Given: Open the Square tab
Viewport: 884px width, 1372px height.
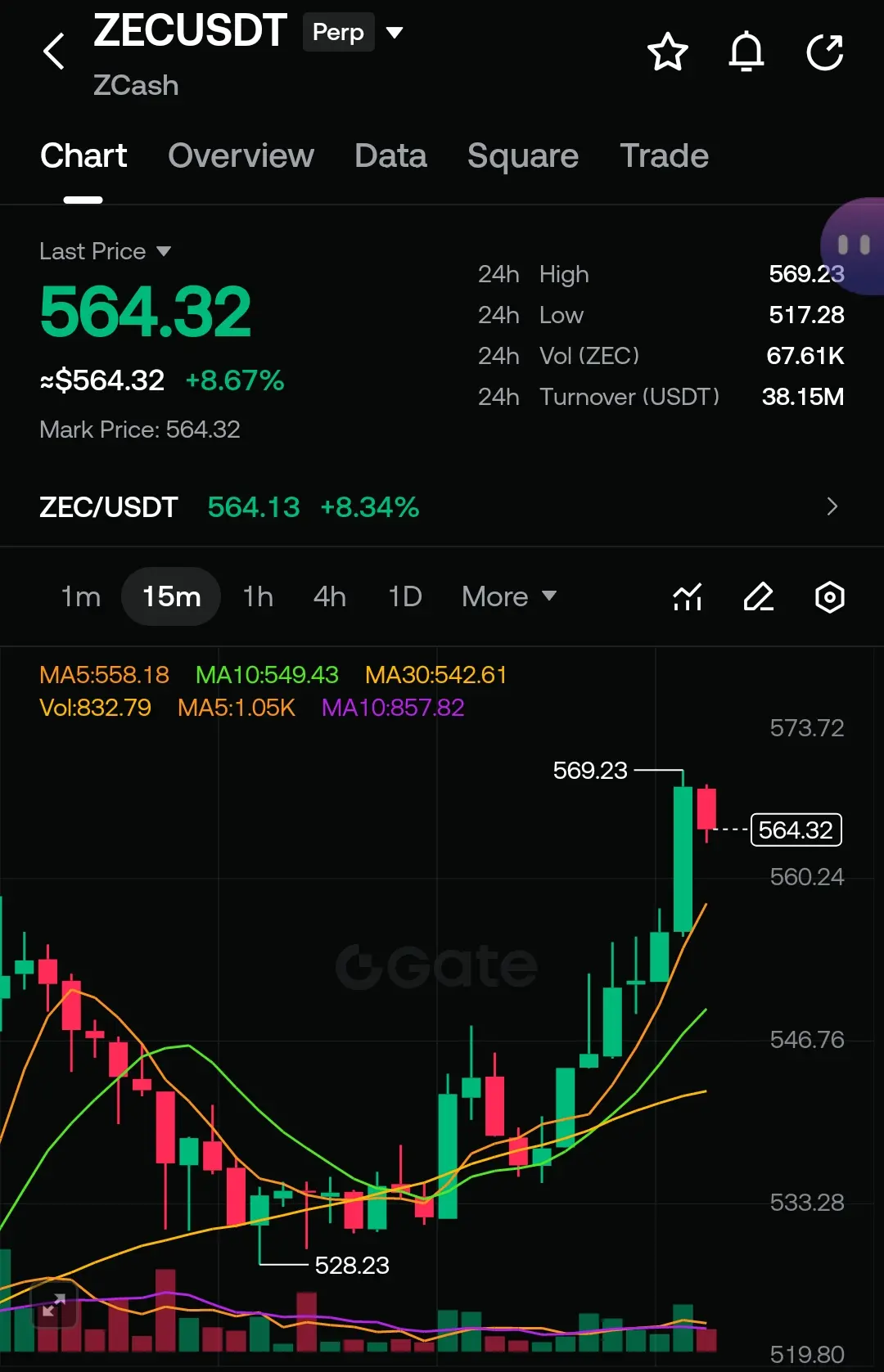Looking at the screenshot, I should tap(523, 155).
